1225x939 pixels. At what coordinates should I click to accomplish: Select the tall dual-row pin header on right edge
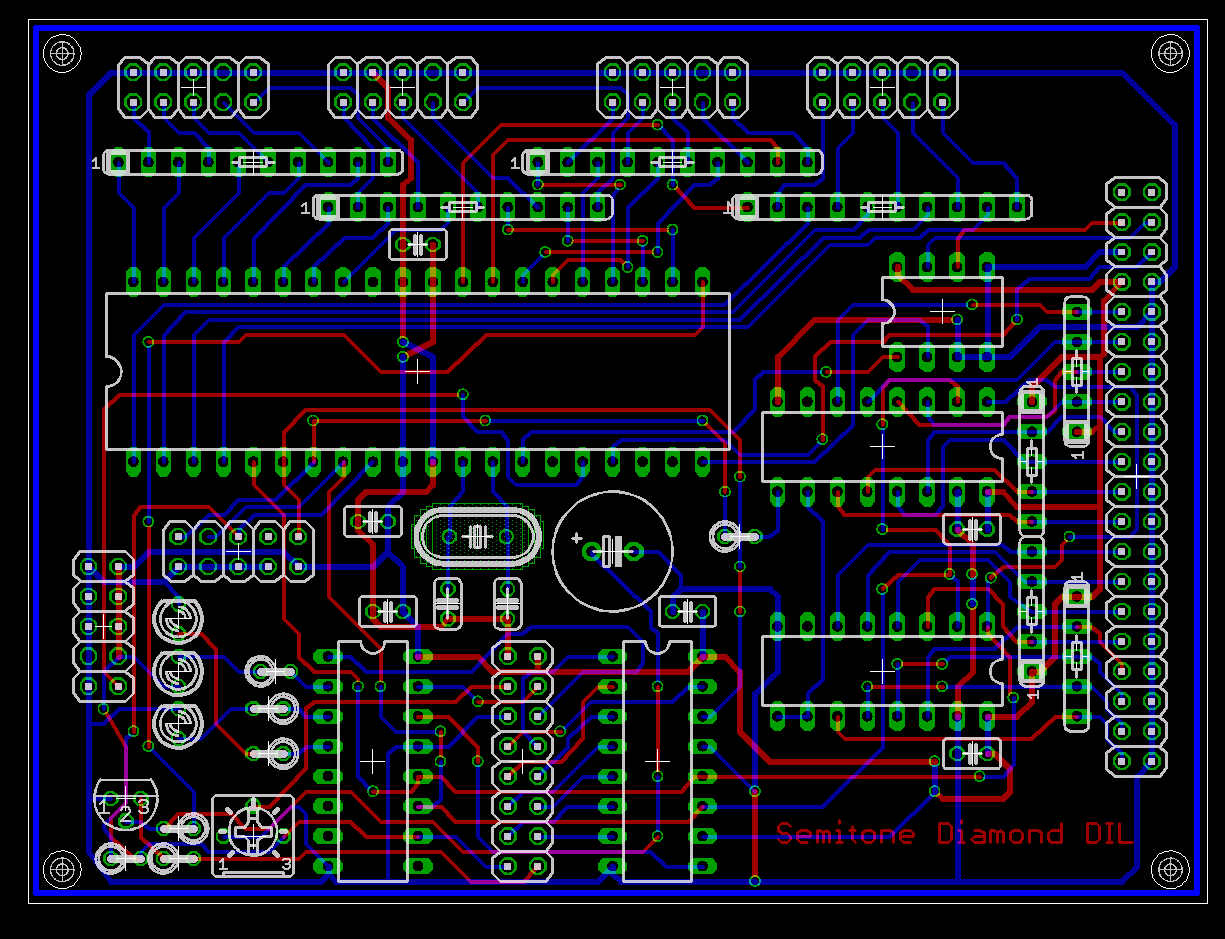tap(1136, 476)
